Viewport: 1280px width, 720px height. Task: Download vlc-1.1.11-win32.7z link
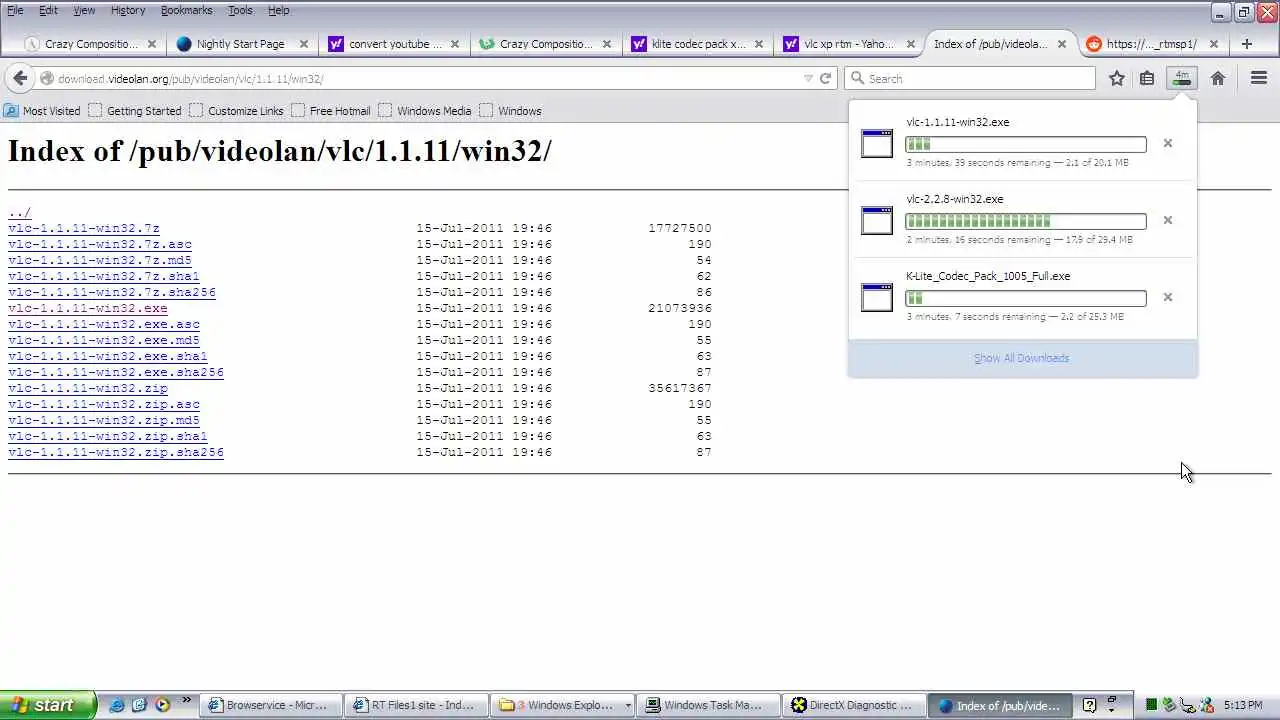point(84,228)
